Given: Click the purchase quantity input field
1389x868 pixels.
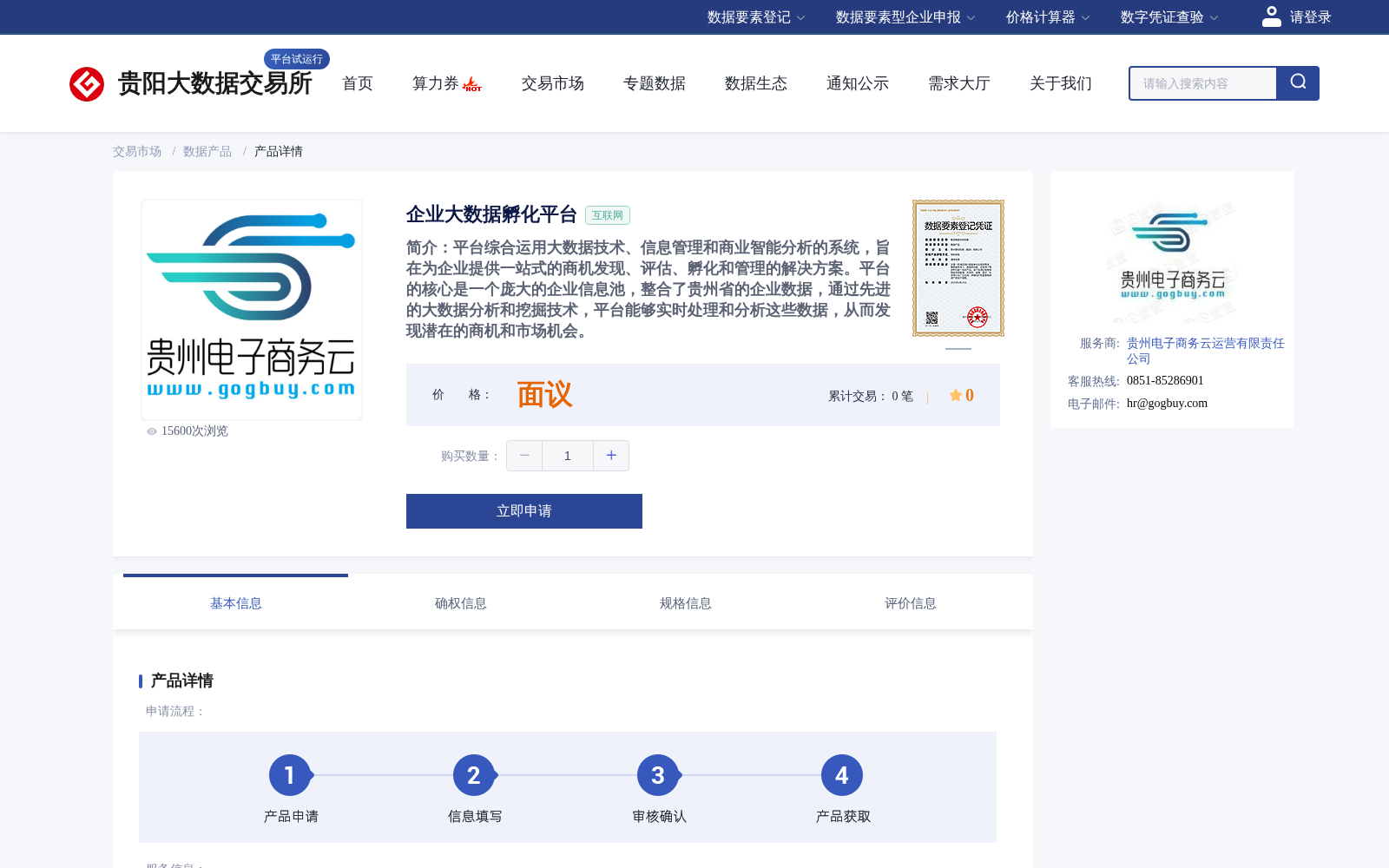Looking at the screenshot, I should point(568,456).
